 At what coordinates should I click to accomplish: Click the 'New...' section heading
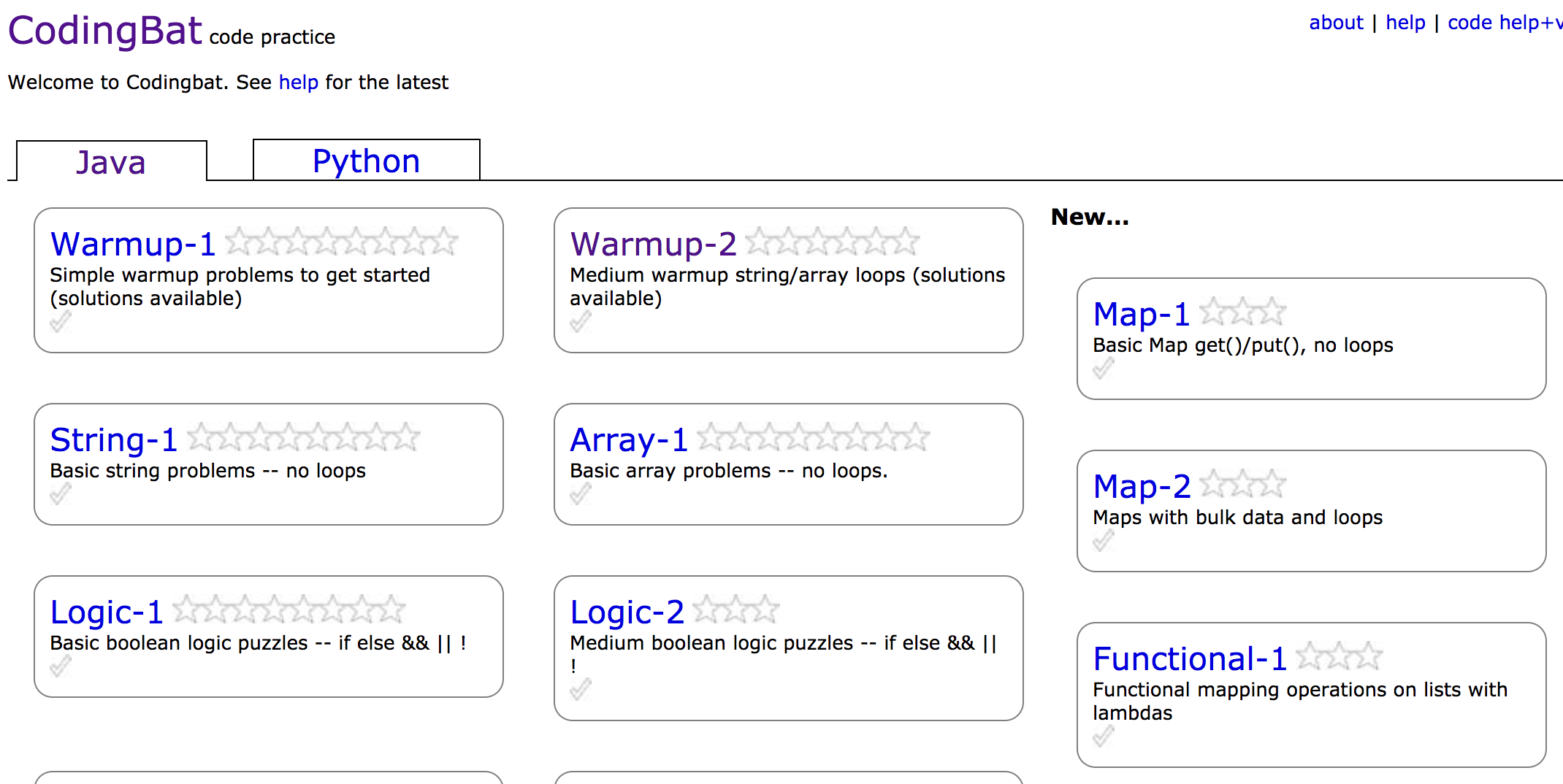tap(1090, 217)
